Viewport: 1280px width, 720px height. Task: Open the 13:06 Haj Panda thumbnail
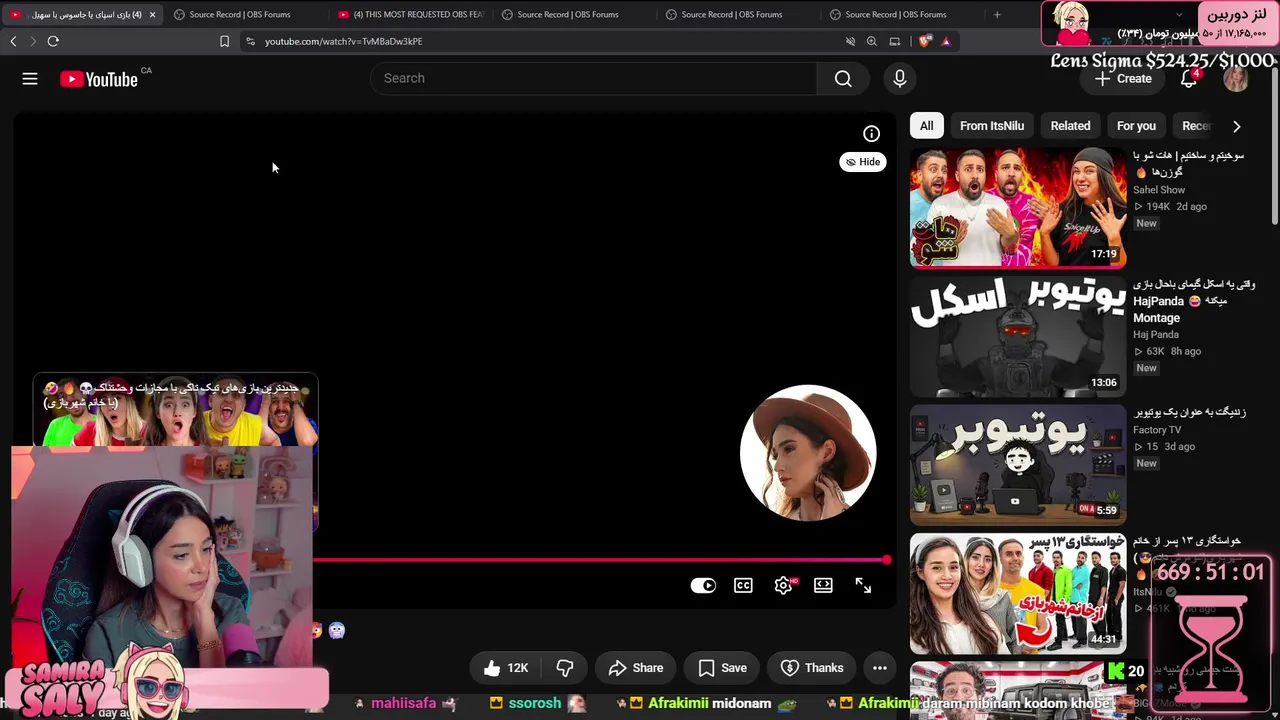[x=1018, y=337]
